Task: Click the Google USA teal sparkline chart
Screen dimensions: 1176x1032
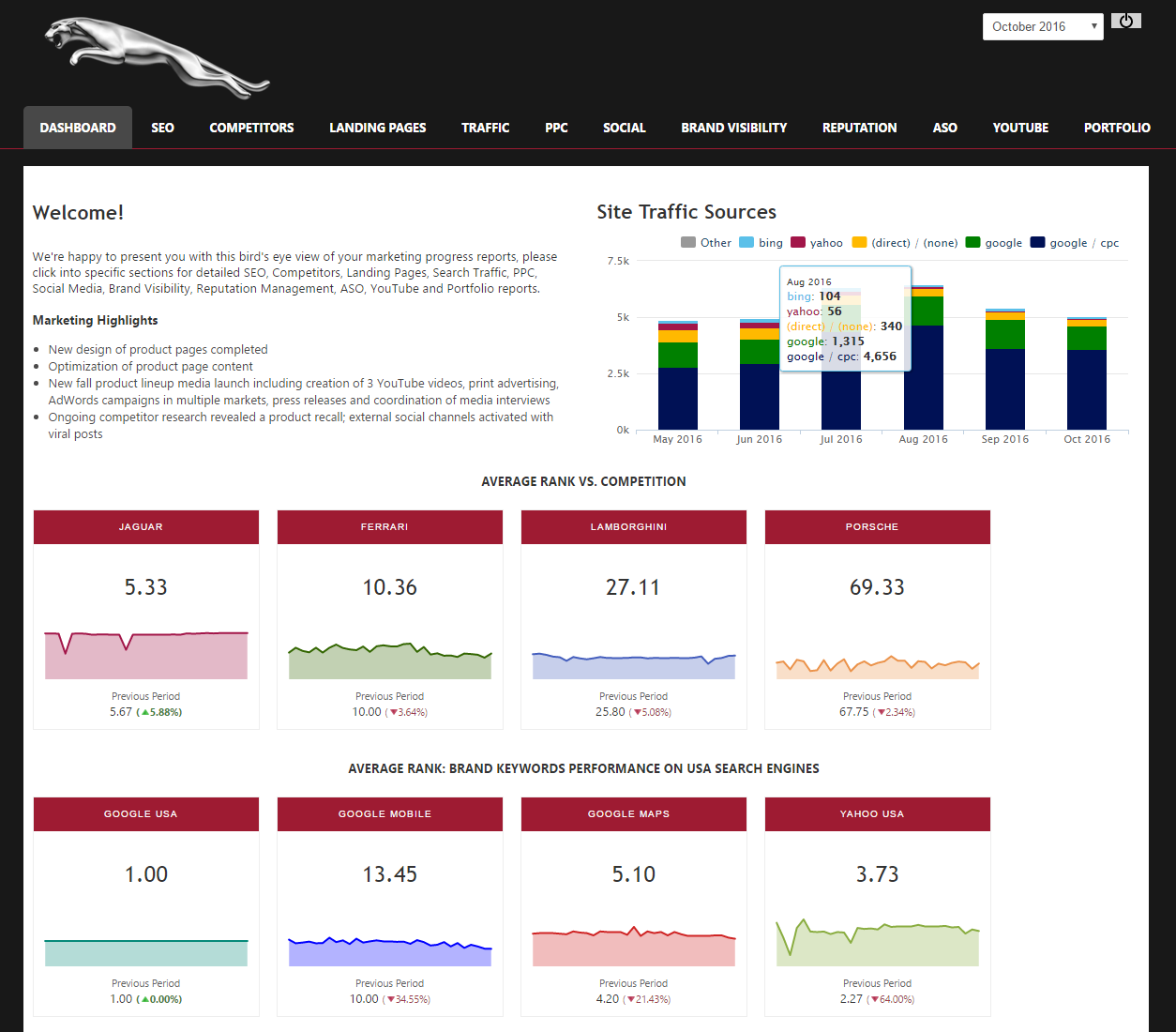Action: coord(146,952)
